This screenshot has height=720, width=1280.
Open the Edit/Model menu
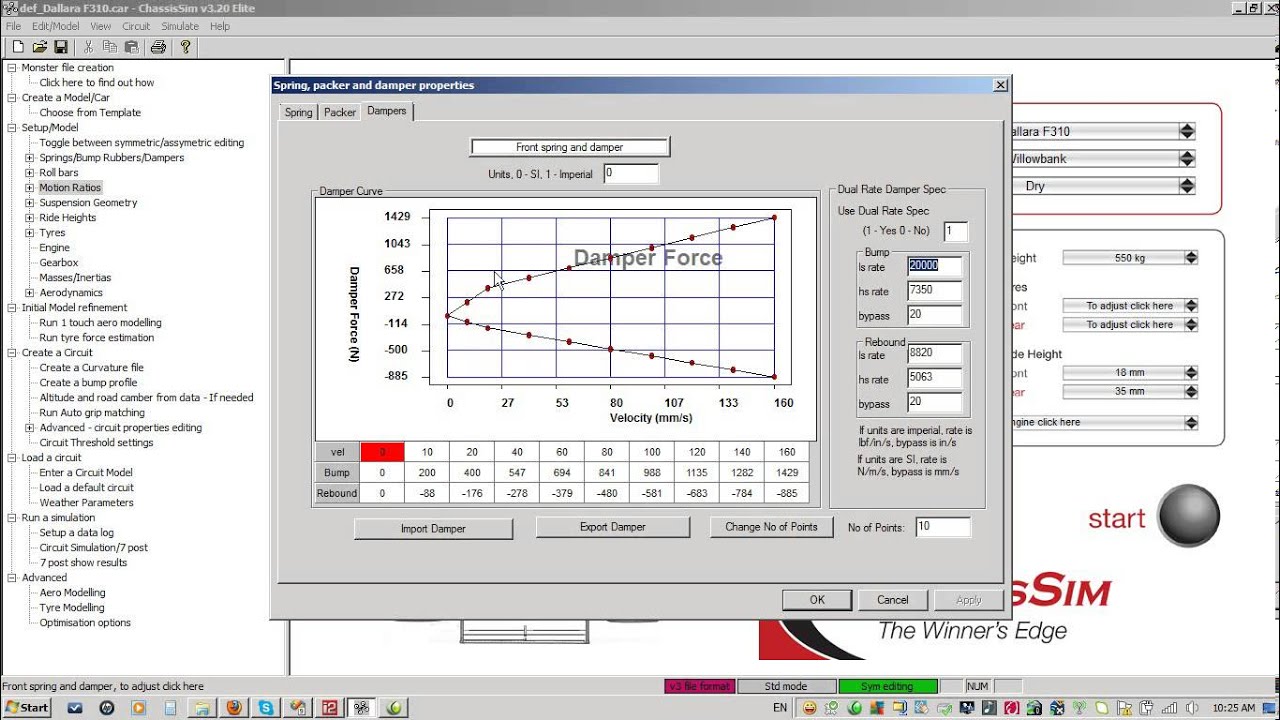(x=55, y=26)
